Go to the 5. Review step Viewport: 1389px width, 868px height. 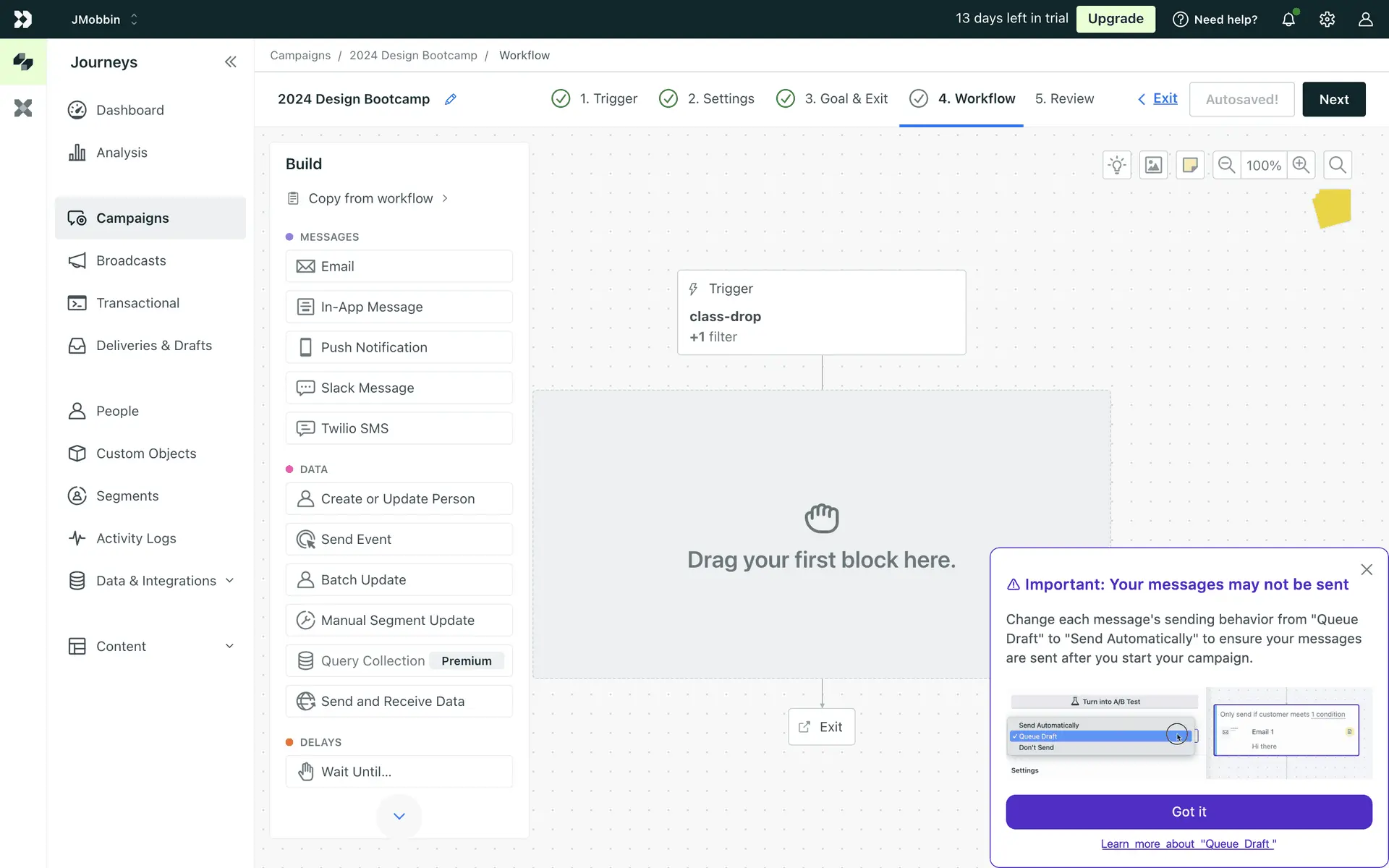(1064, 99)
